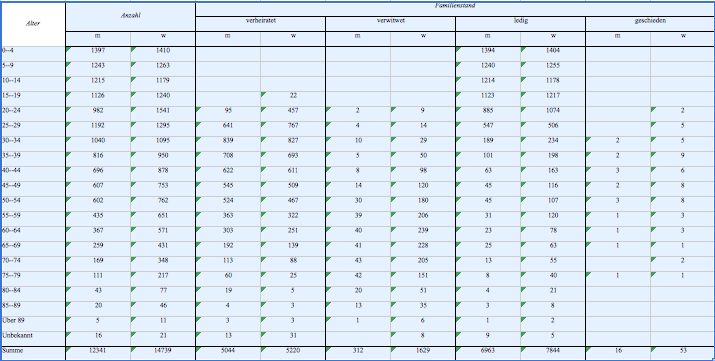The width and height of the screenshot is (715, 361).
Task: Select total 14739 in the Summe row
Action: [163, 354]
